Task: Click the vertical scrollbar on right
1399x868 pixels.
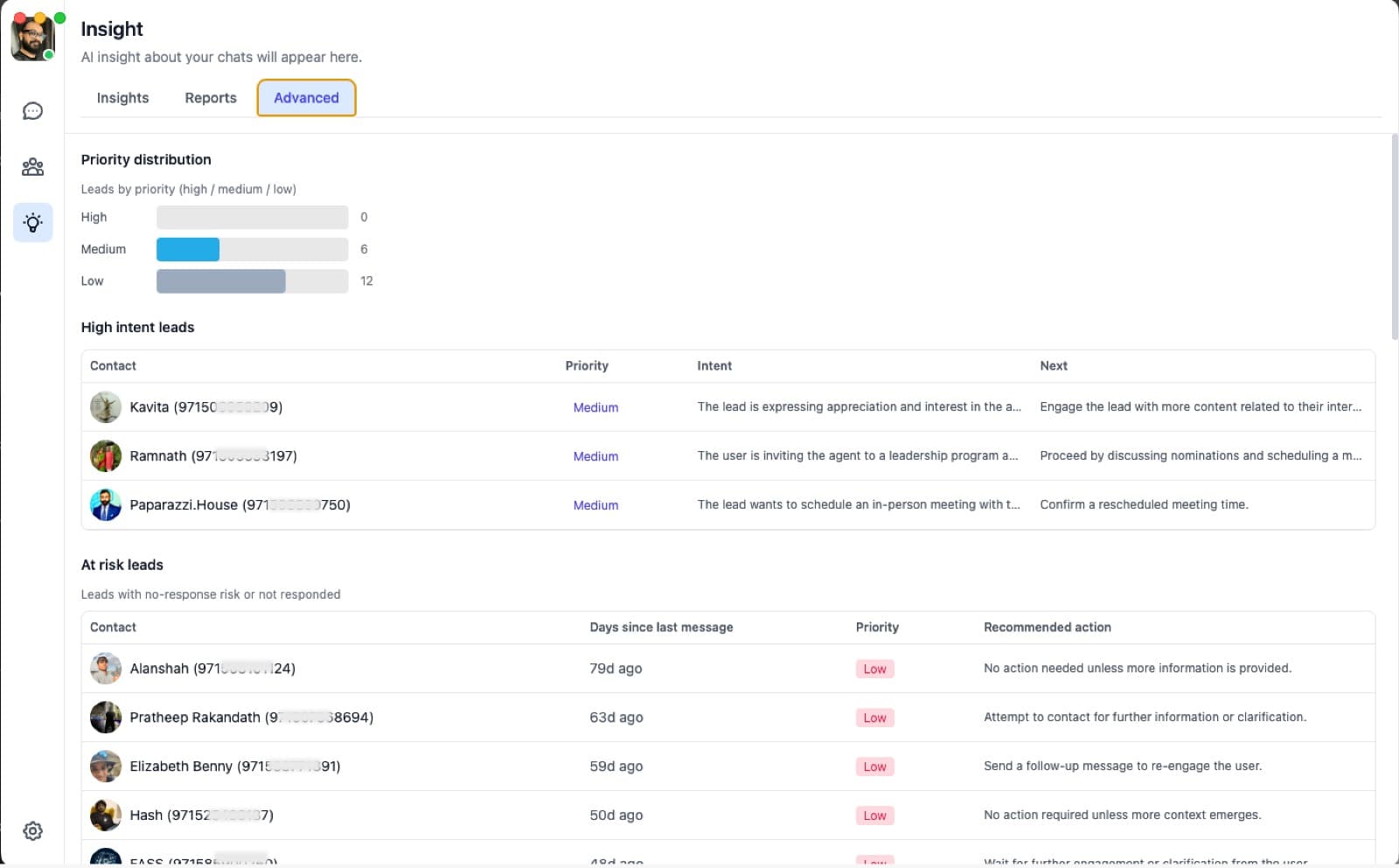Action: click(x=1394, y=236)
